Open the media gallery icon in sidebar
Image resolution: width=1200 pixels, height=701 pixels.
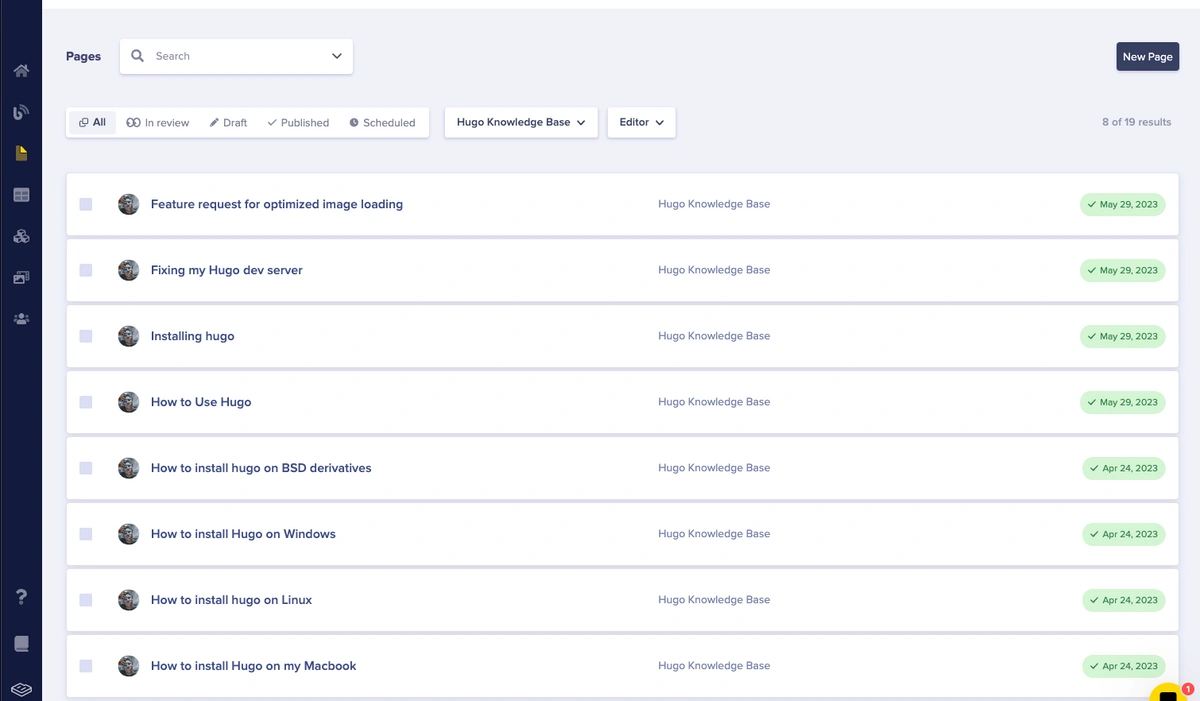click(x=21, y=278)
